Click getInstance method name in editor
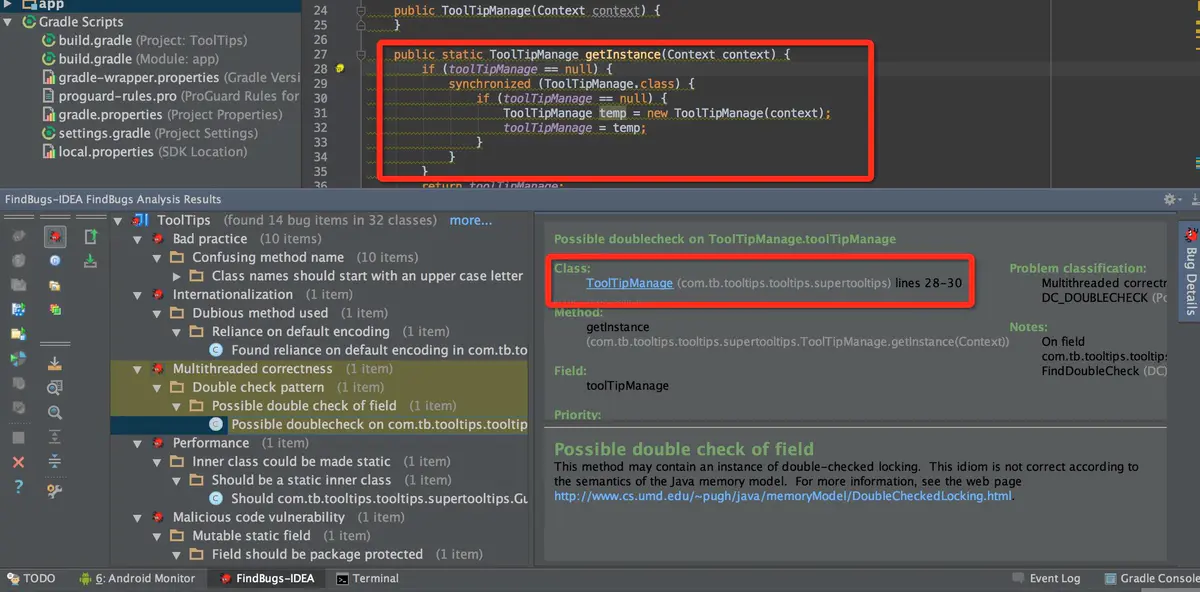This screenshot has height=592, width=1200. (x=622, y=54)
